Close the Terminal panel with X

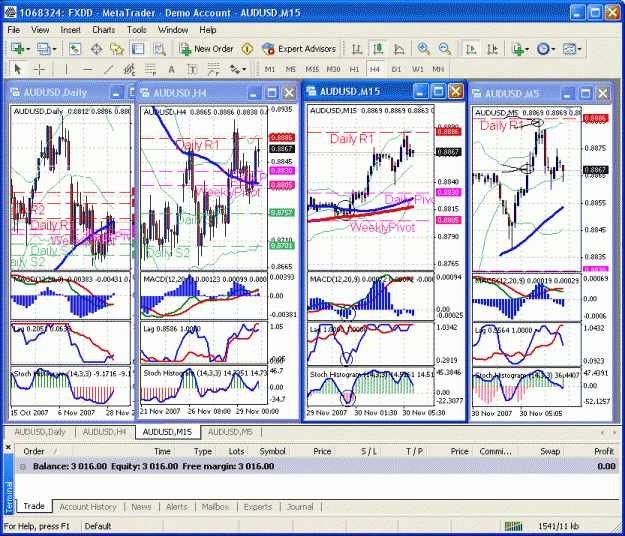[8, 448]
